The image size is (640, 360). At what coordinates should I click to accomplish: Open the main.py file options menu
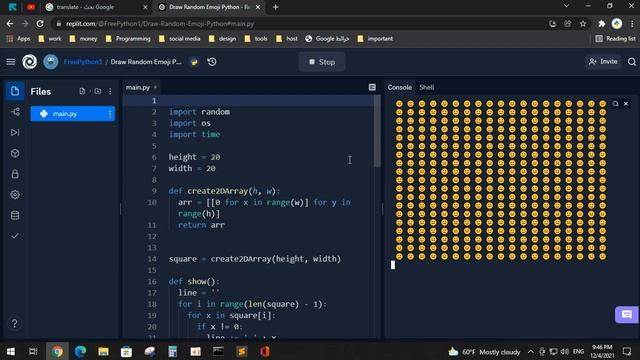[110, 114]
